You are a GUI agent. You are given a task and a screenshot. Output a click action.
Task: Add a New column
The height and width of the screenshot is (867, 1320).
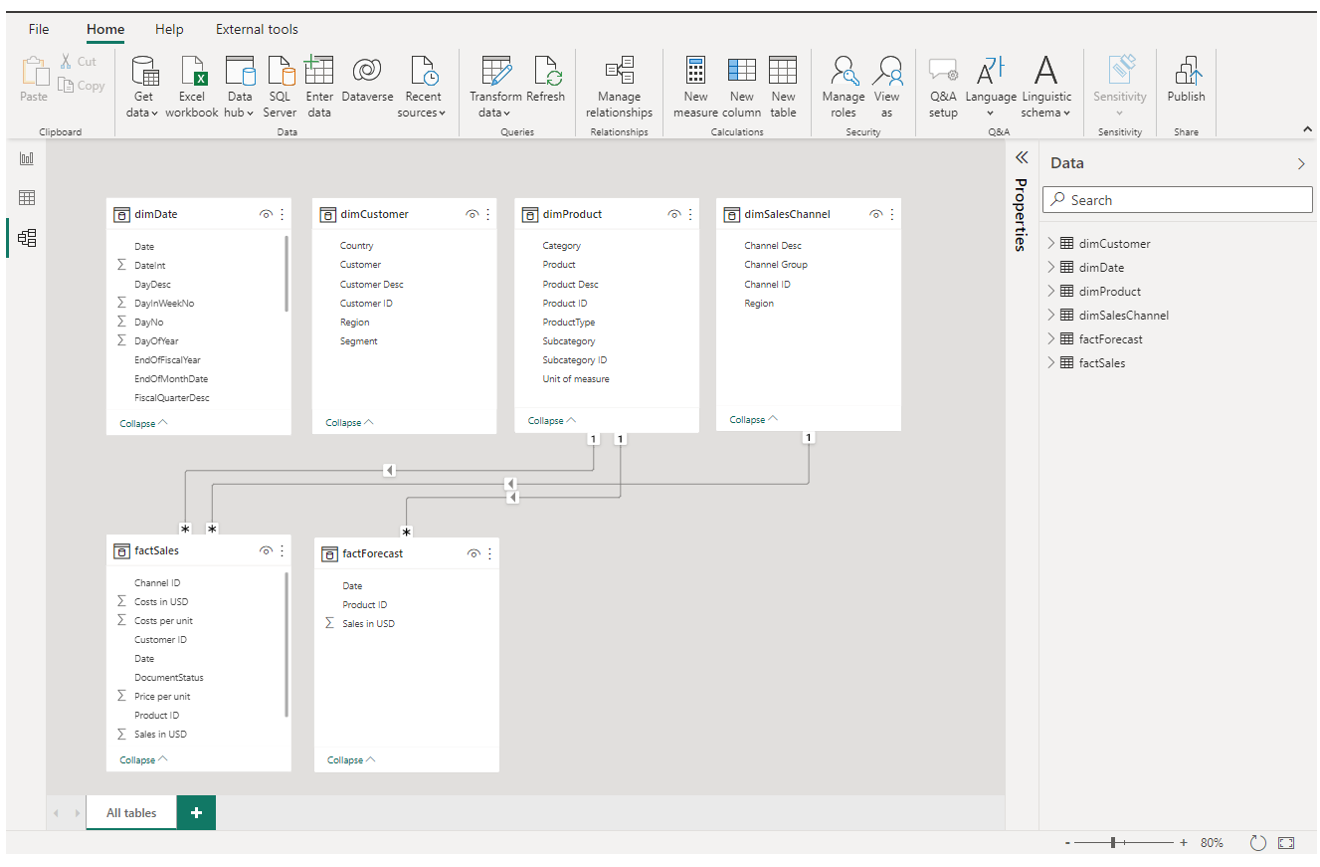point(741,87)
